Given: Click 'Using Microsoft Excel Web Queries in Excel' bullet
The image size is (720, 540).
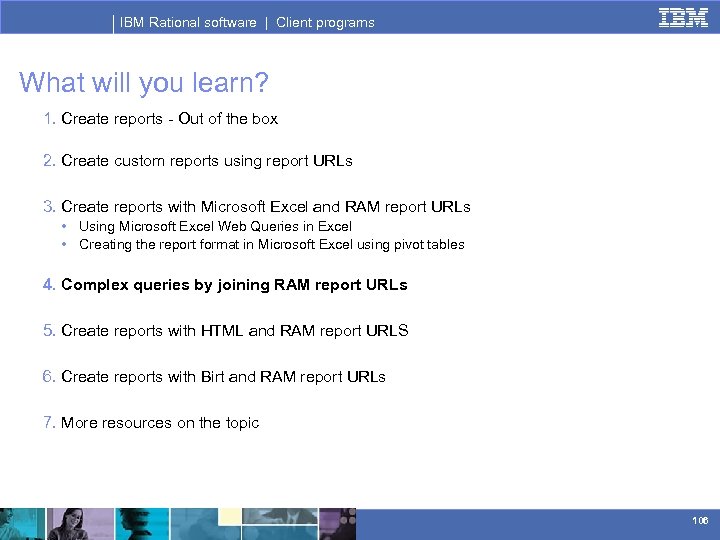Looking at the screenshot, I should (215, 226).
